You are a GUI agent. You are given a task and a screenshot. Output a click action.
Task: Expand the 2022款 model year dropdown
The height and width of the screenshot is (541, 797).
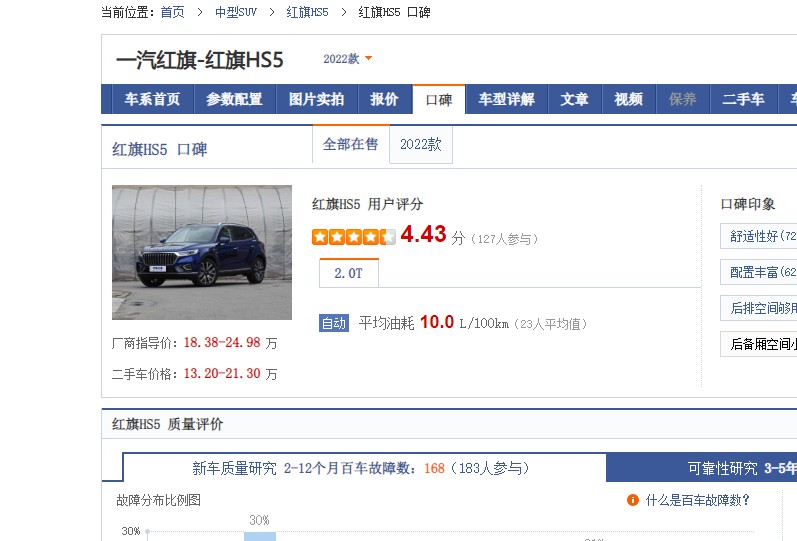(347, 59)
